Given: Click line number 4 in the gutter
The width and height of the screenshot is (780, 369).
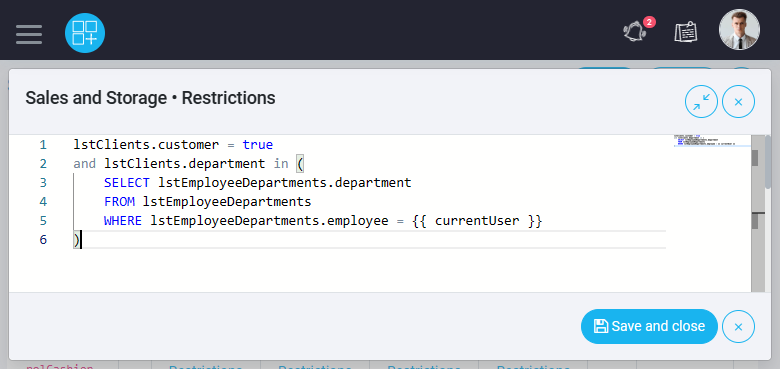Looking at the screenshot, I should pos(43,201).
